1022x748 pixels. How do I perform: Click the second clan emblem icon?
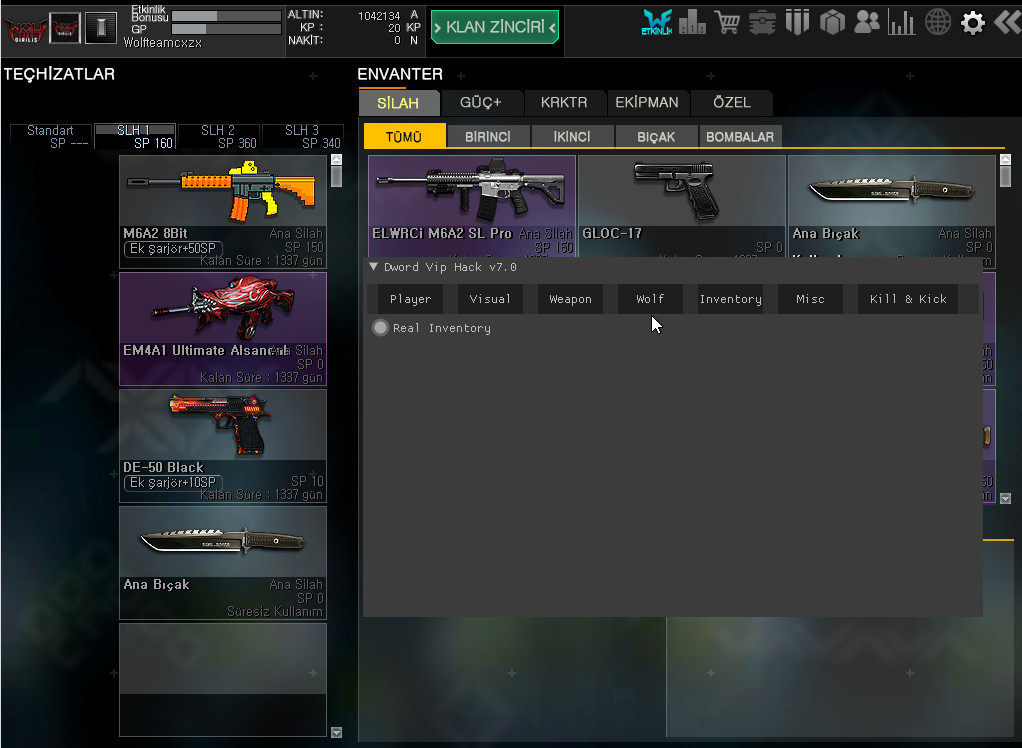click(x=65, y=28)
